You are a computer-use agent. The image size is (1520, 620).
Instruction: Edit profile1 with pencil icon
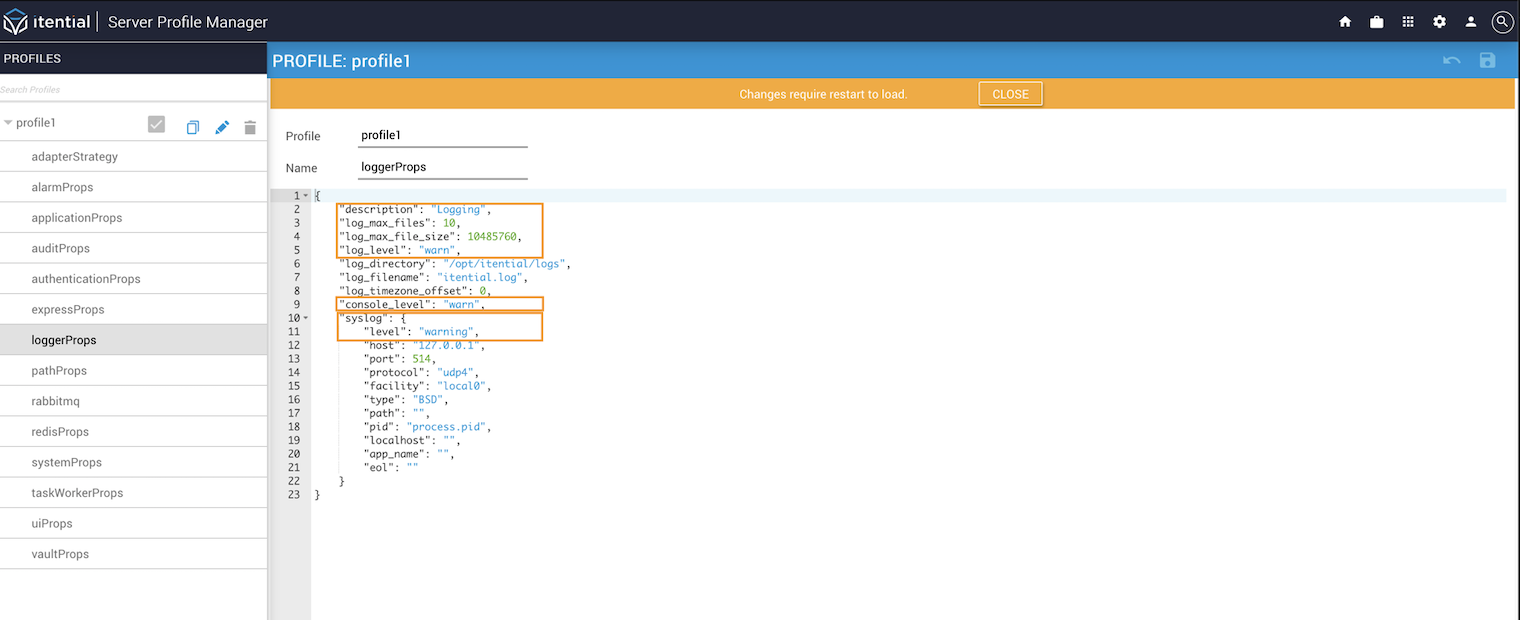[222, 127]
